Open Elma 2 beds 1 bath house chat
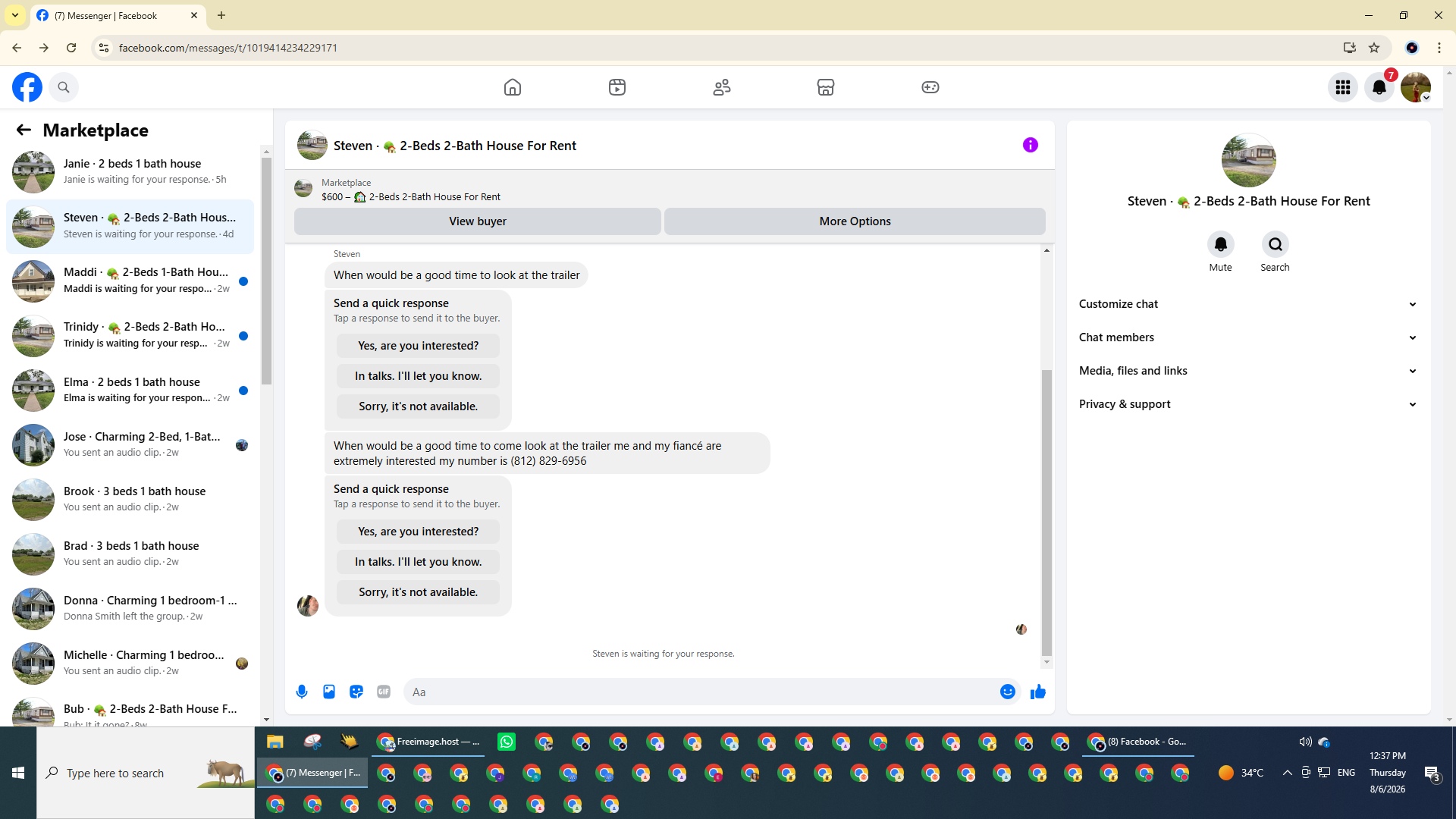 click(130, 390)
